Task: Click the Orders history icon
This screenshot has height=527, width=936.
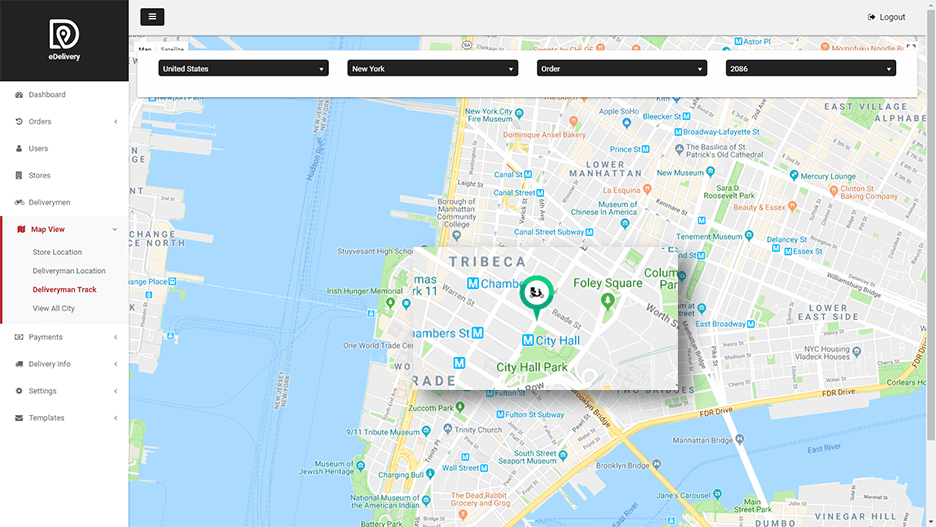Action: click(x=19, y=122)
